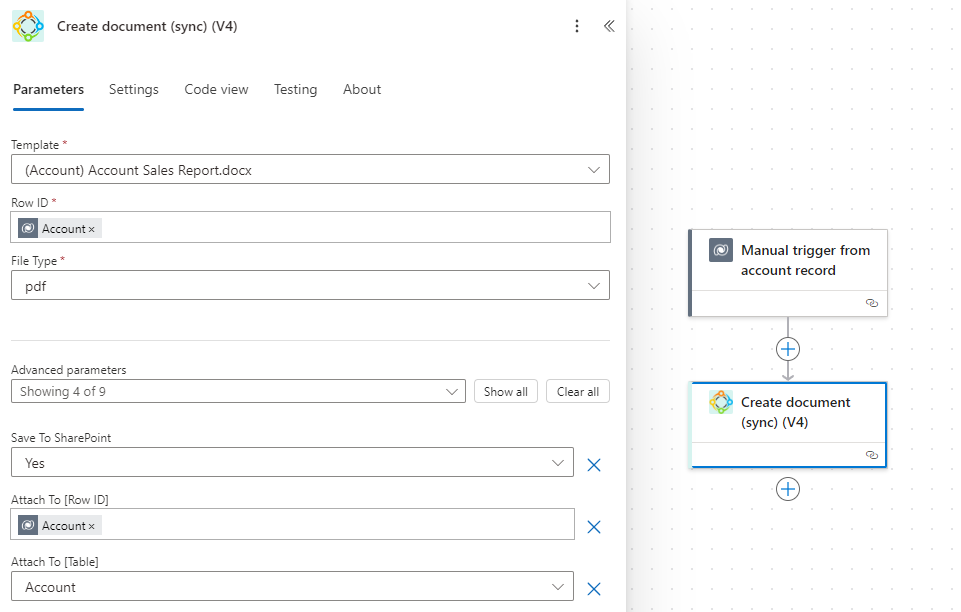Open the Code view tab
961x612 pixels.
[216, 89]
